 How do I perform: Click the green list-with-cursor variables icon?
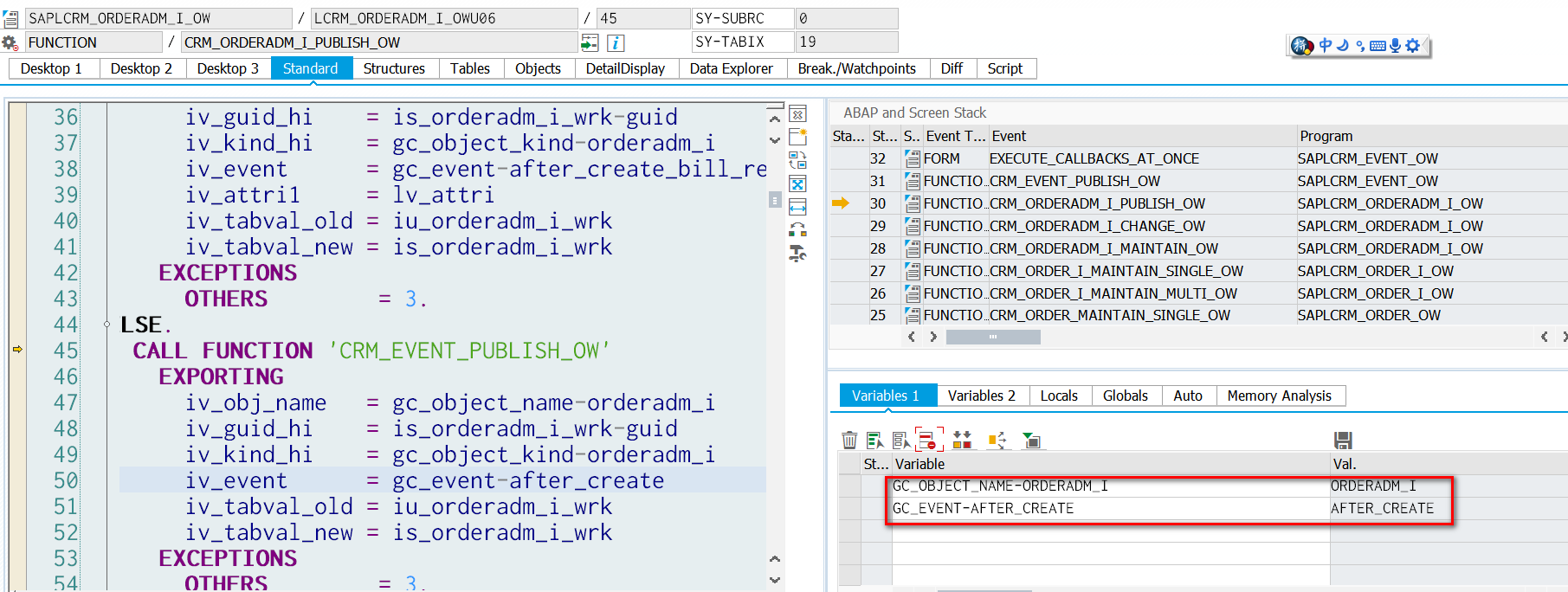tap(875, 441)
